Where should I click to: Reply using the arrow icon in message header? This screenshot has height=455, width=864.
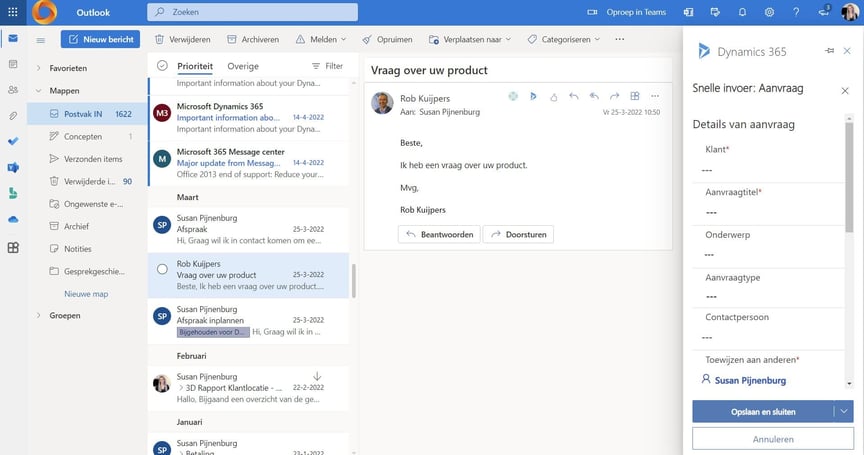574,96
